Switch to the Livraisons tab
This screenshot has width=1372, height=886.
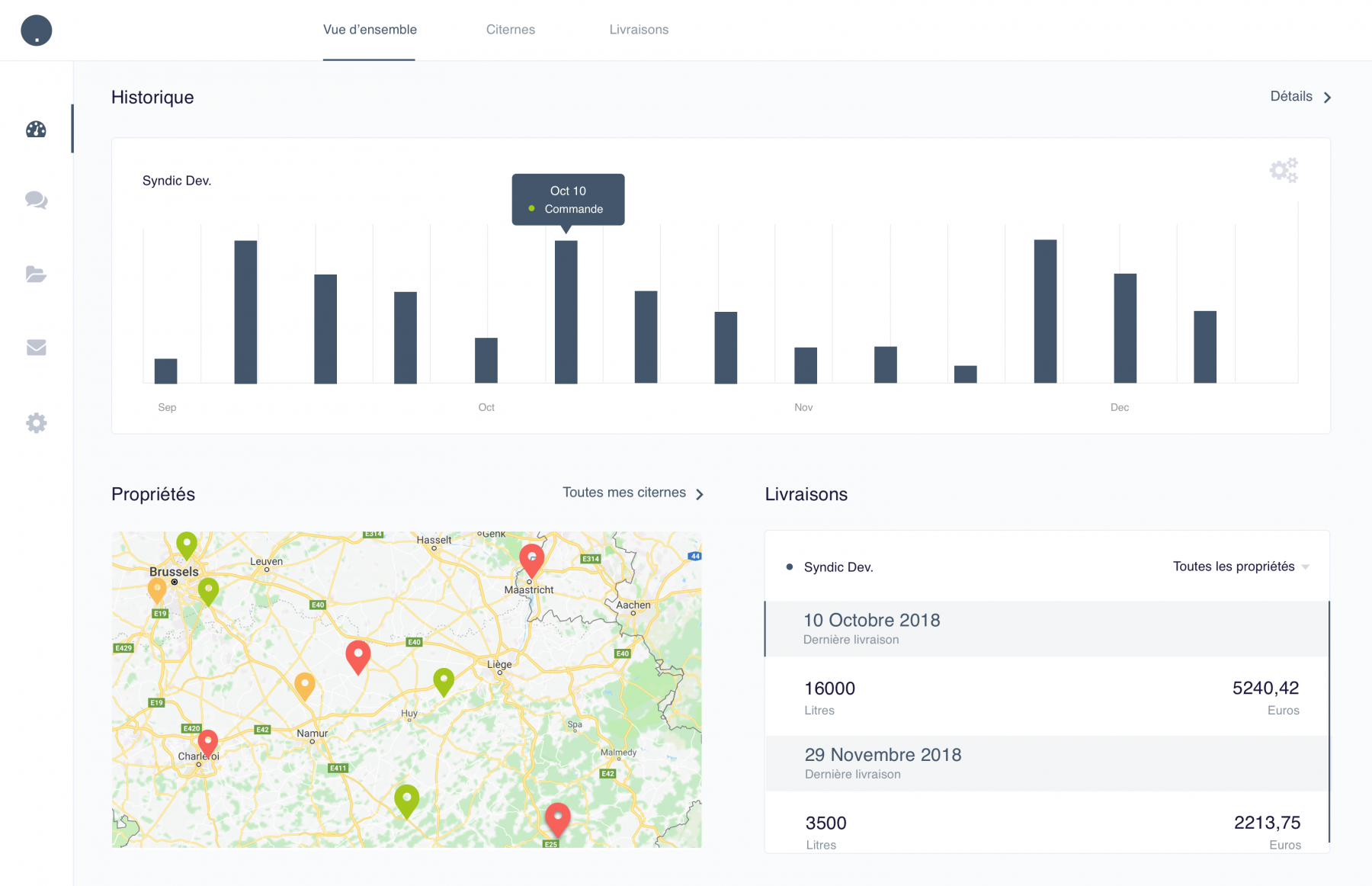(x=639, y=30)
